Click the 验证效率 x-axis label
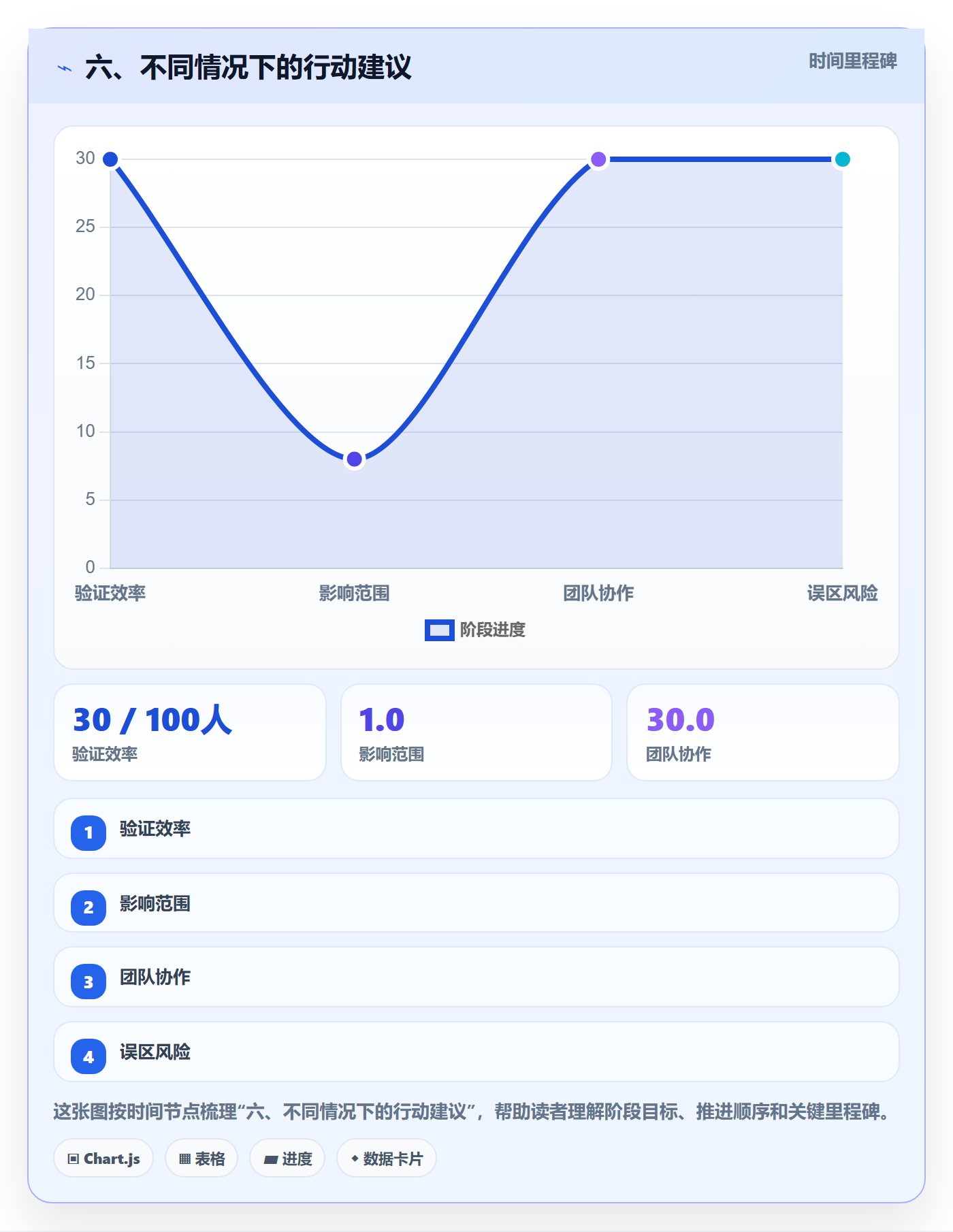953x1232 pixels. 110,594
